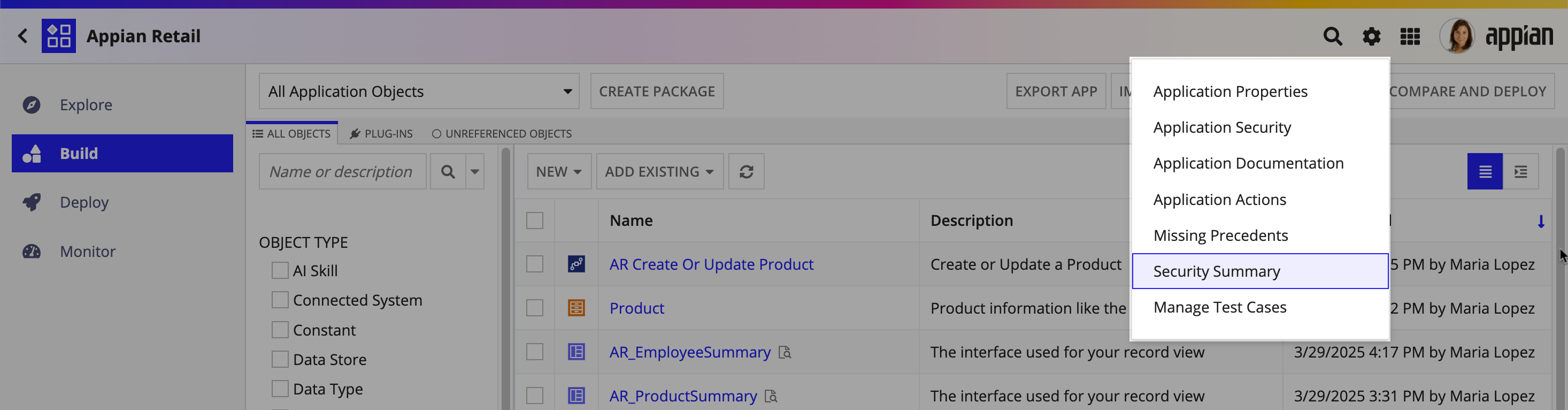
Task: Switch to the UNREFERENCED OBJECTS tab
Action: pos(502,133)
